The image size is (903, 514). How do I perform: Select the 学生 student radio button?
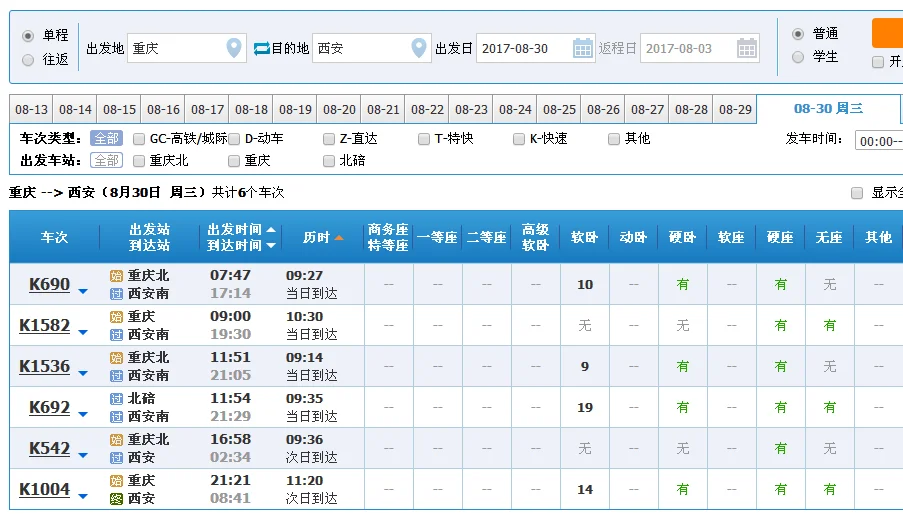(798, 57)
